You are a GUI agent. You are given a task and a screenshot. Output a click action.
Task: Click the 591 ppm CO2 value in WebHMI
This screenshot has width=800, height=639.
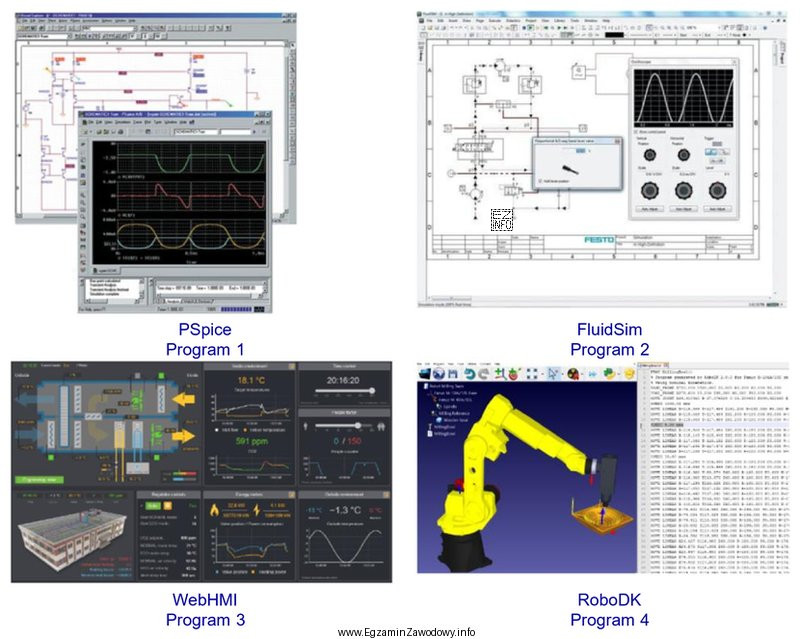point(252,441)
